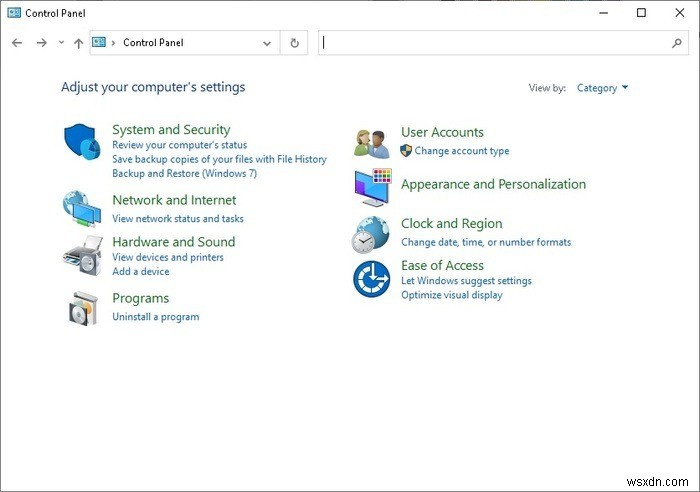
Task: Expand address bar history dropdown
Action: coord(267,43)
